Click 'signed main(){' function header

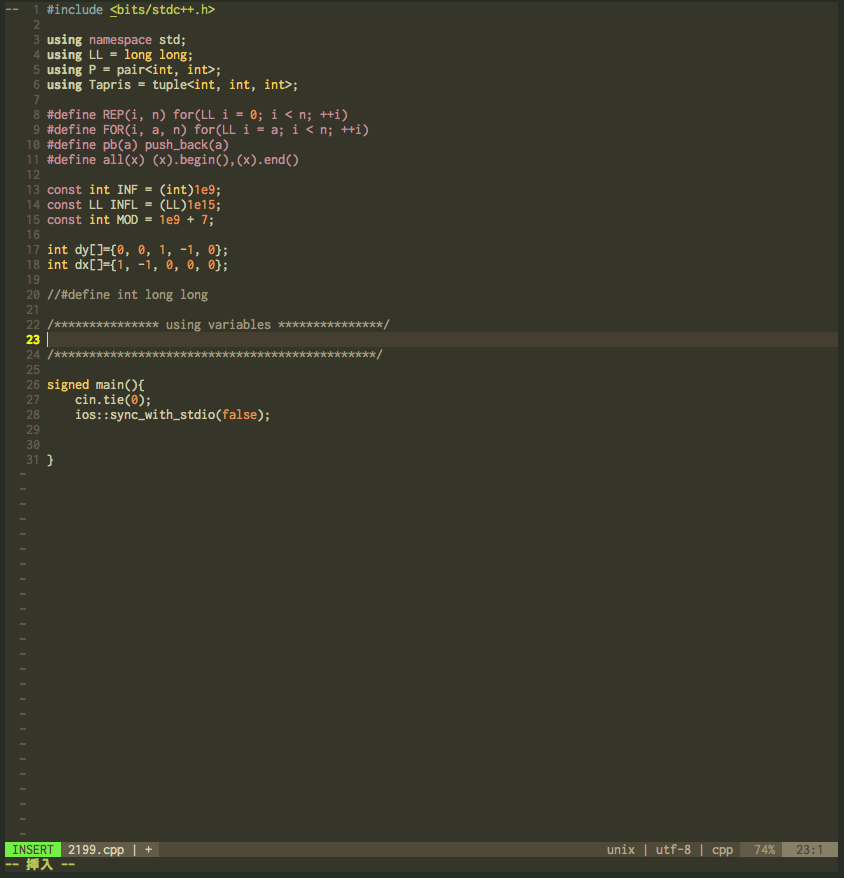(x=96, y=385)
